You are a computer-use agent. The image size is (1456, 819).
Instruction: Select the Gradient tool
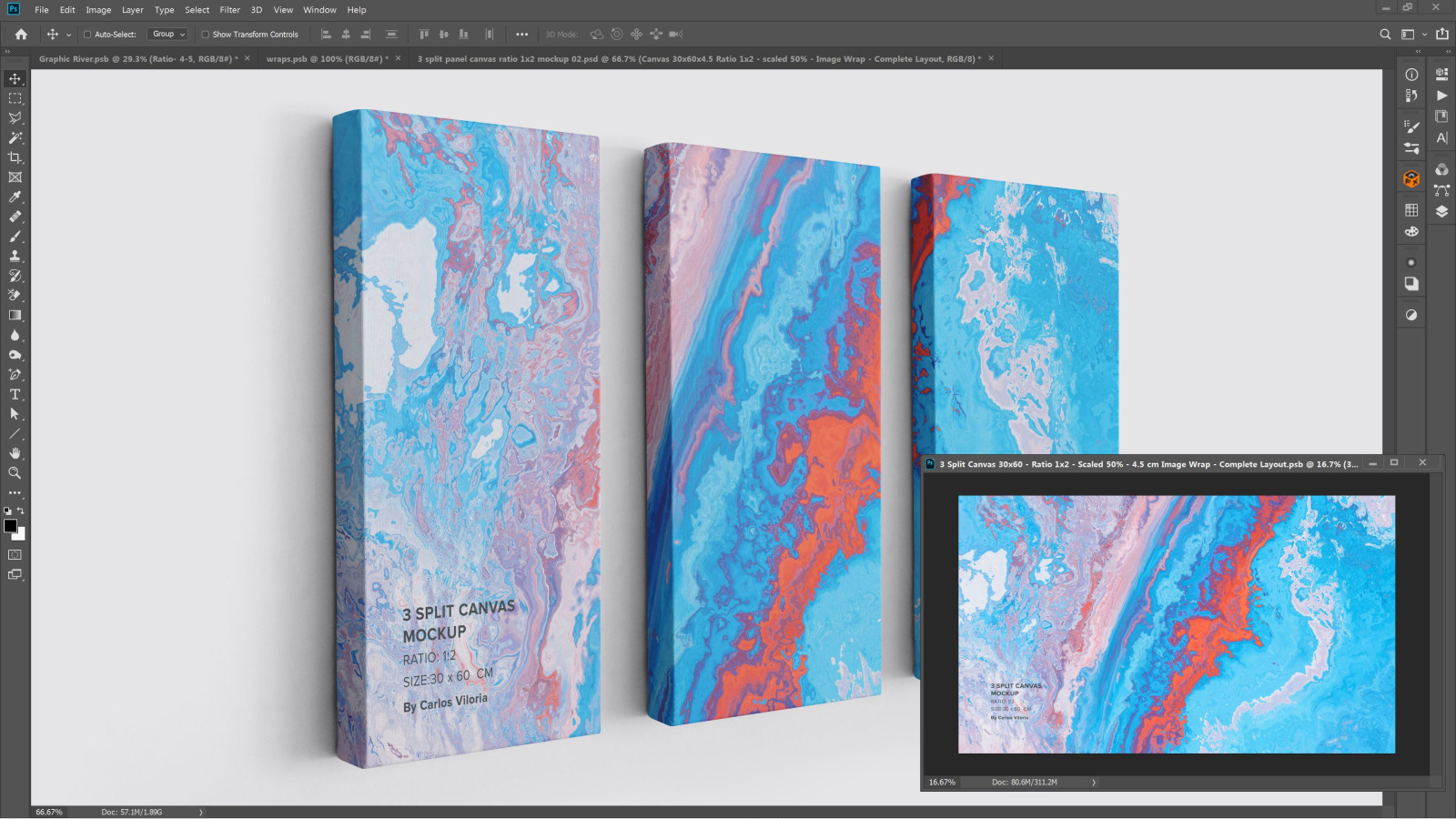(15, 316)
